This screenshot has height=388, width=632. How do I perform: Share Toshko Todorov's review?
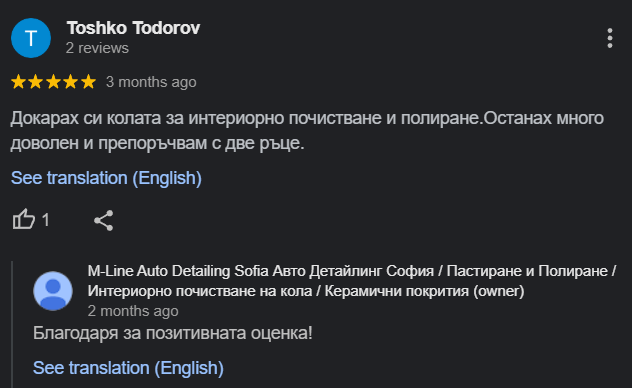point(104,220)
